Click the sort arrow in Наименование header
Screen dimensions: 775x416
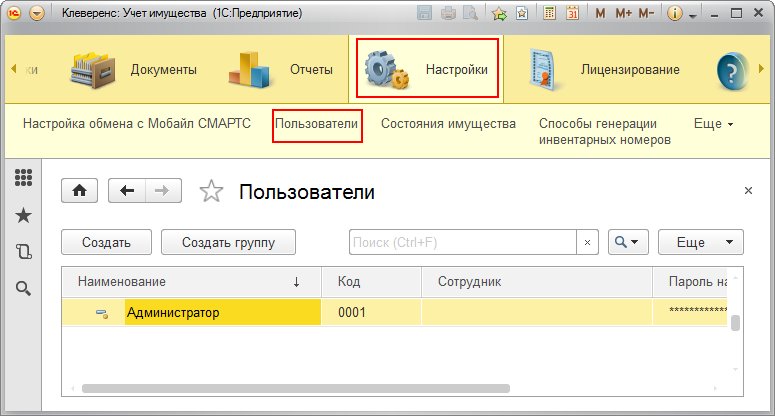pos(297,282)
